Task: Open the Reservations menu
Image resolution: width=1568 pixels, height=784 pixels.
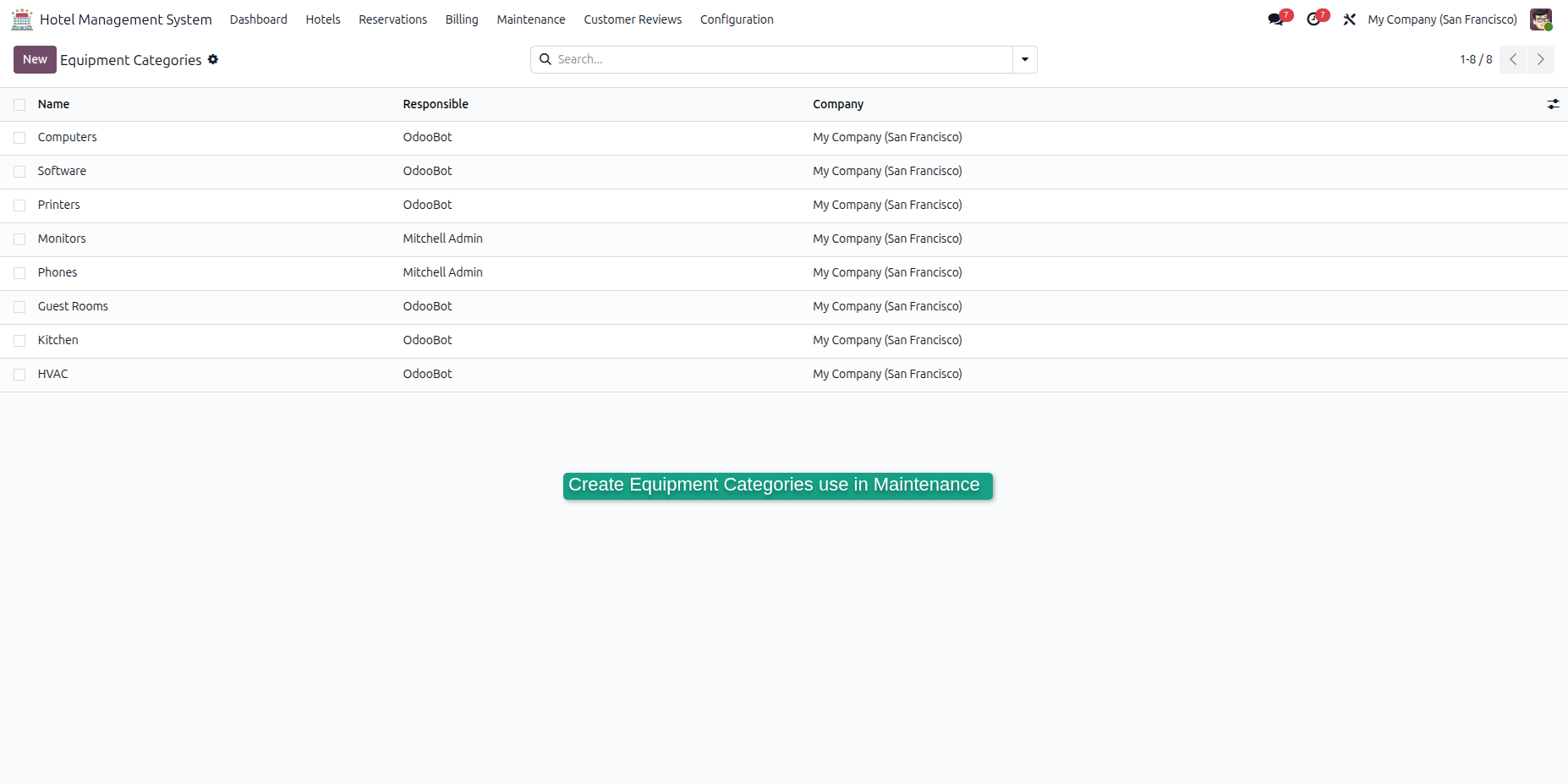Action: click(392, 19)
